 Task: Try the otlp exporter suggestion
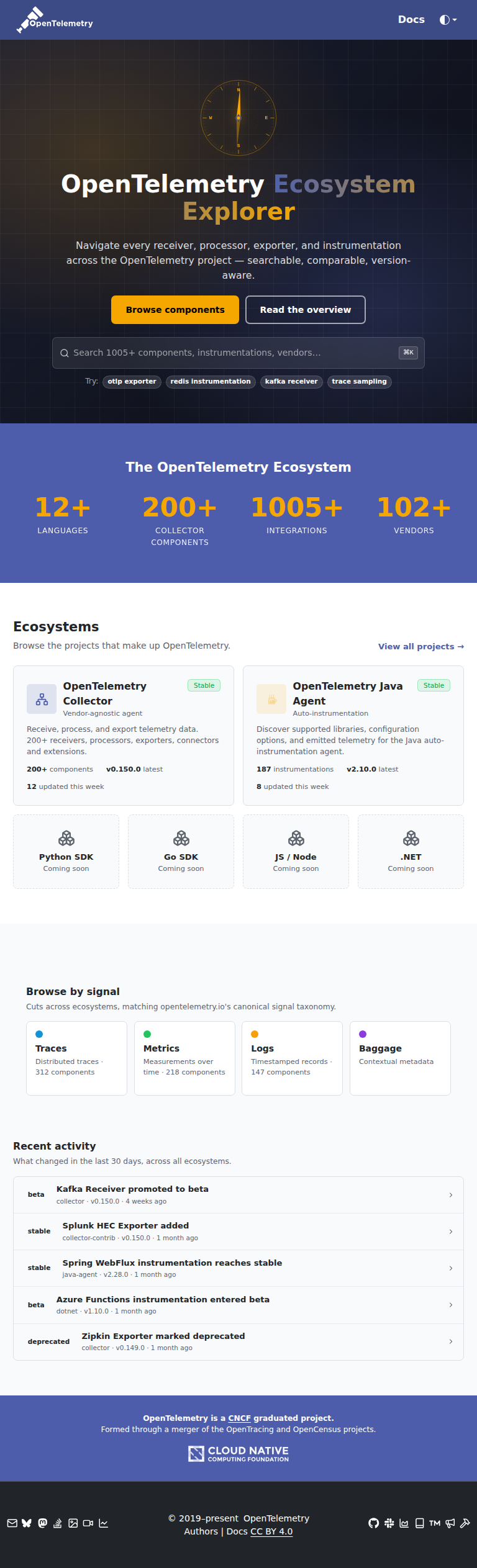coord(132,382)
